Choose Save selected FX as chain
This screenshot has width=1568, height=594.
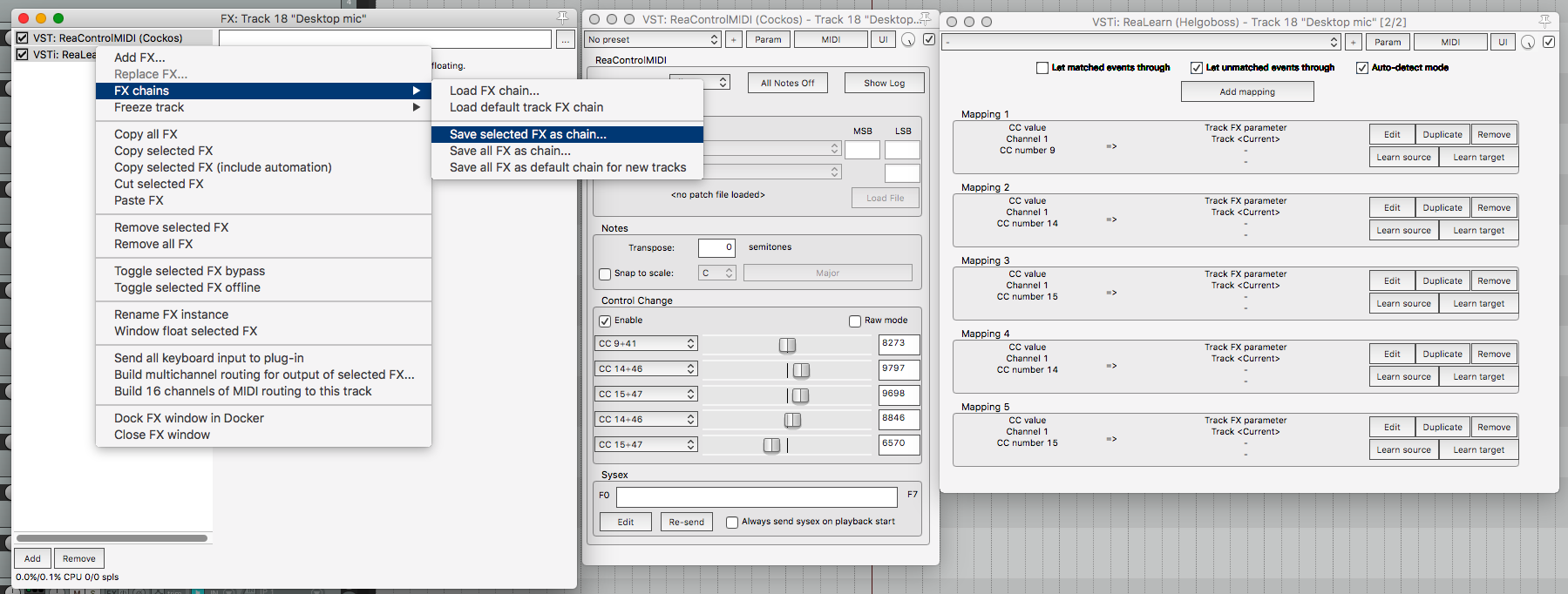click(527, 134)
